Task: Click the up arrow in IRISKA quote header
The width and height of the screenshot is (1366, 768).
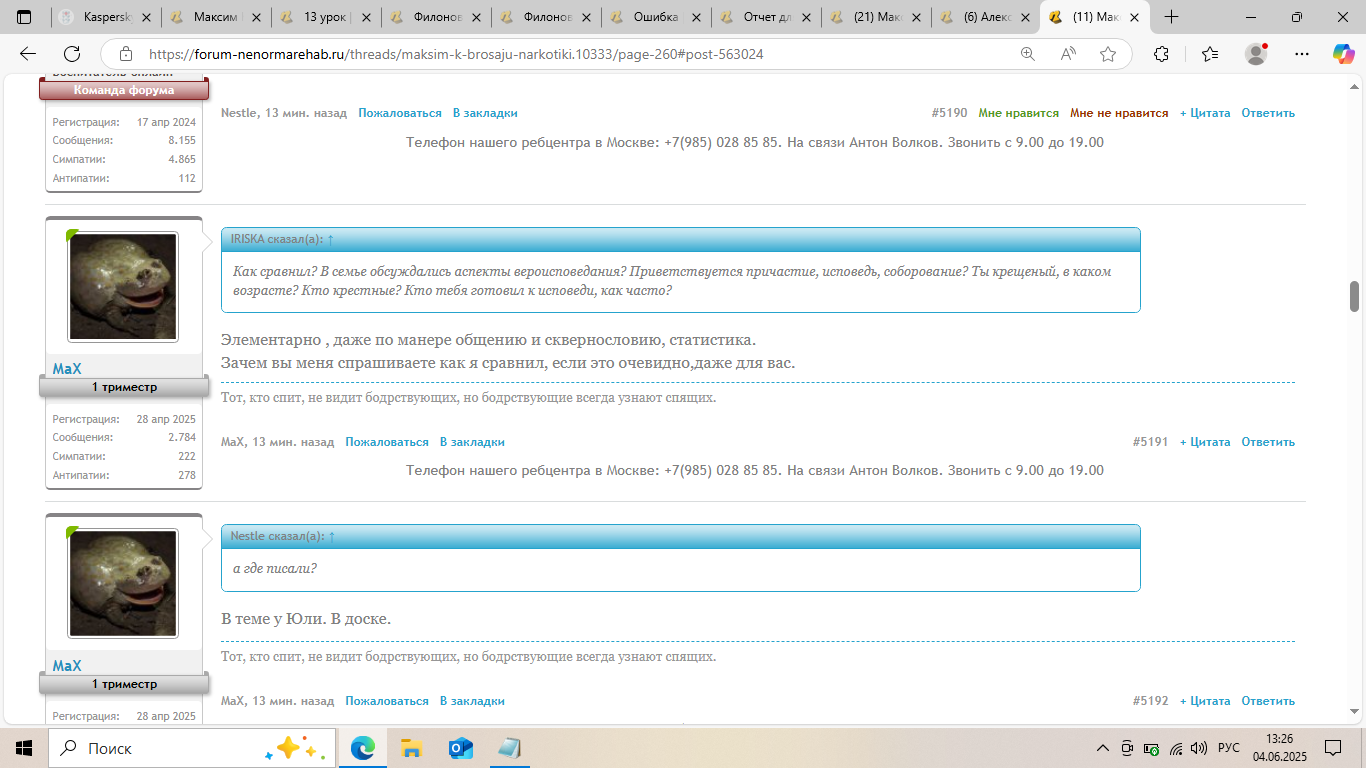Action: pyautogui.click(x=331, y=239)
